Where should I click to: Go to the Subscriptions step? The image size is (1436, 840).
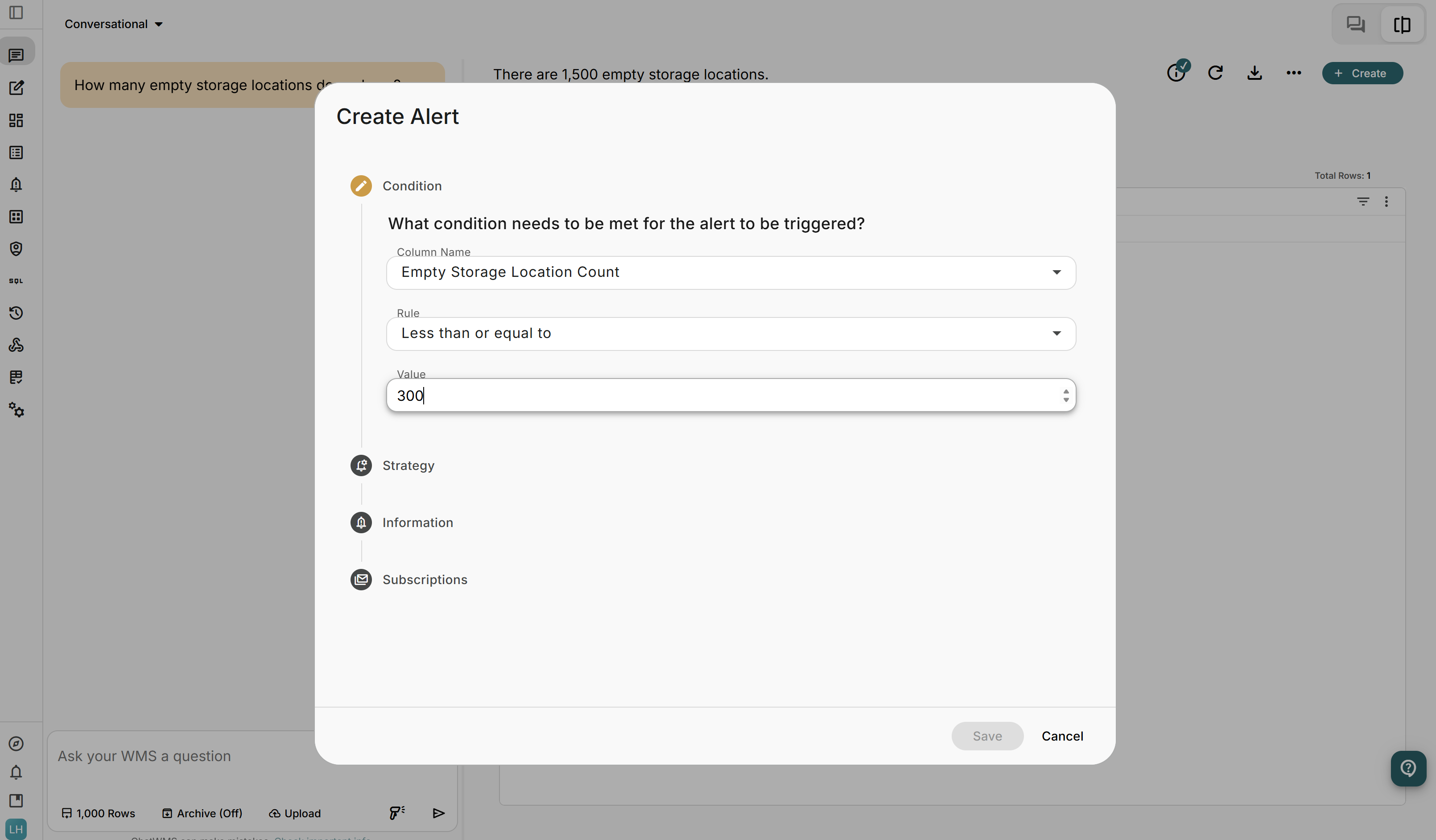pyautogui.click(x=425, y=580)
